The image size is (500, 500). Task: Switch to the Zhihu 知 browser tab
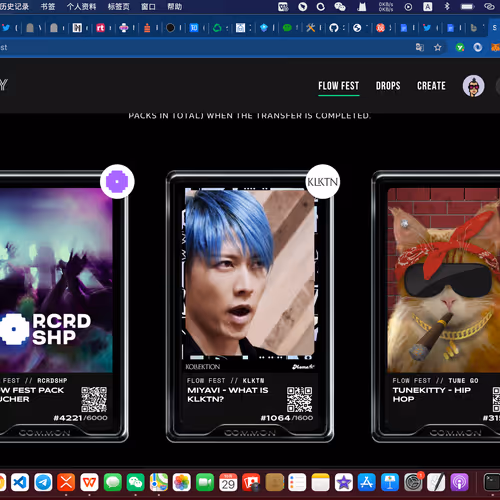[x=194, y=28]
